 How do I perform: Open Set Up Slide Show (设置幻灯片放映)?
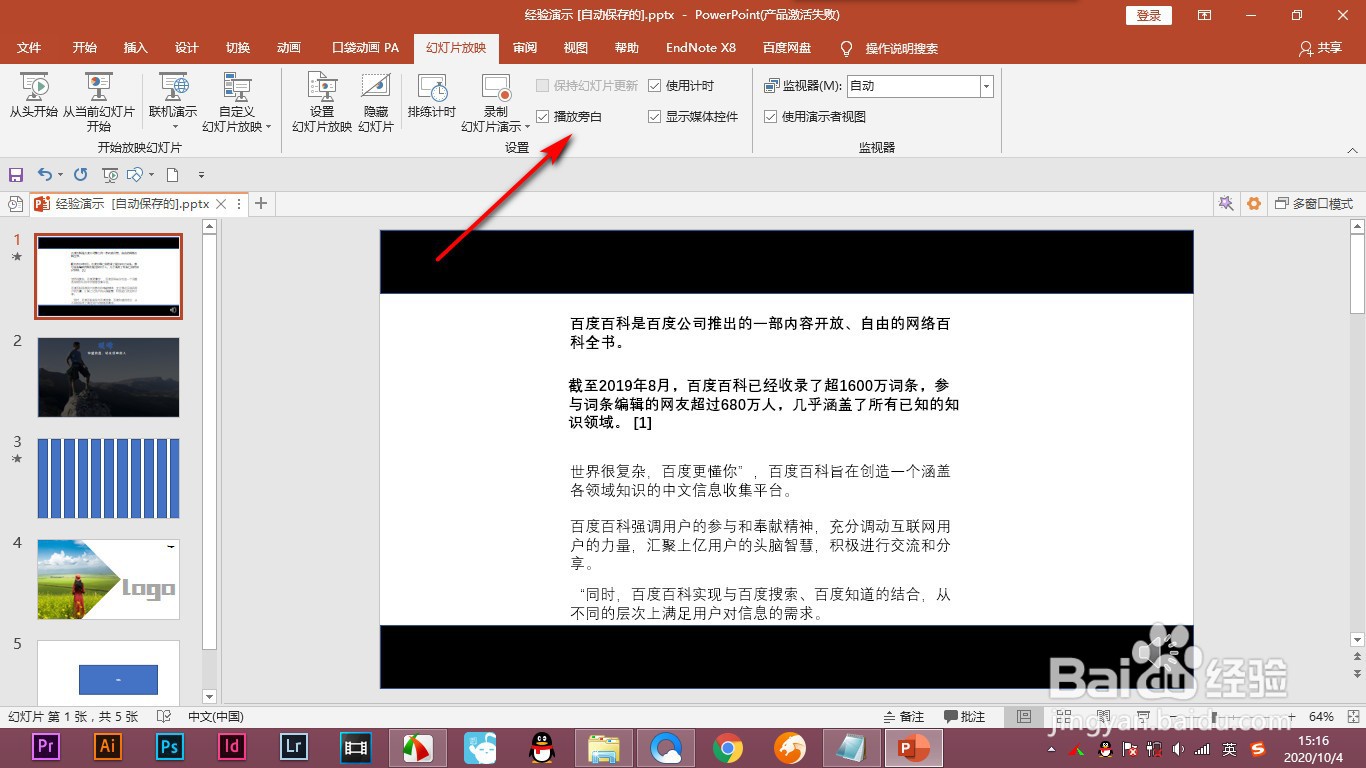[322, 103]
